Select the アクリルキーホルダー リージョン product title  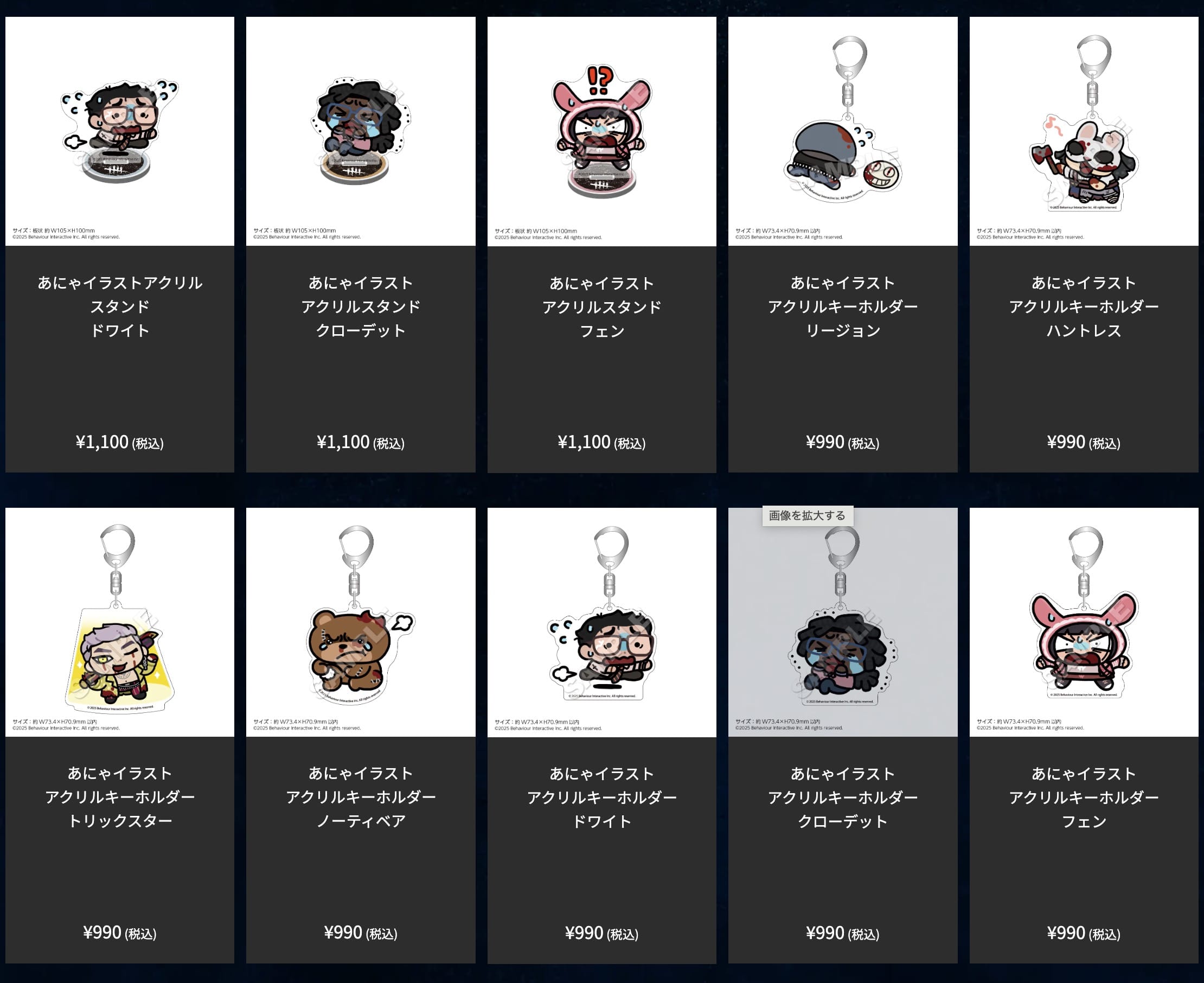tap(843, 307)
